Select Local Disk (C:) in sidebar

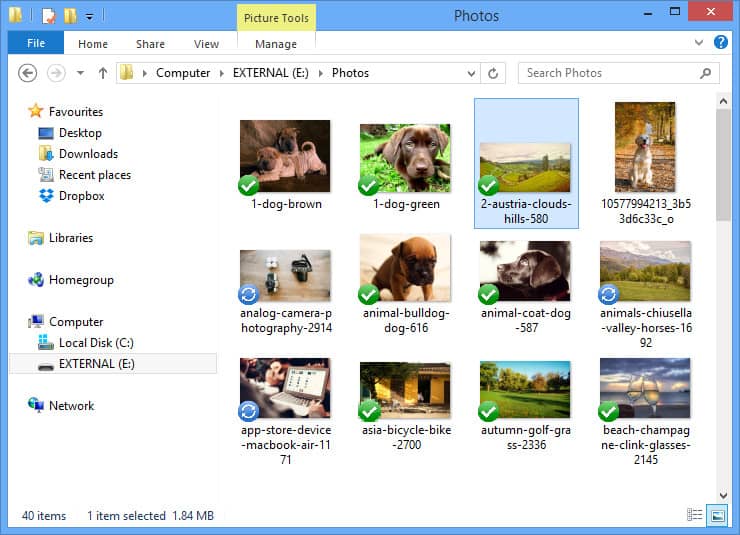(86, 343)
